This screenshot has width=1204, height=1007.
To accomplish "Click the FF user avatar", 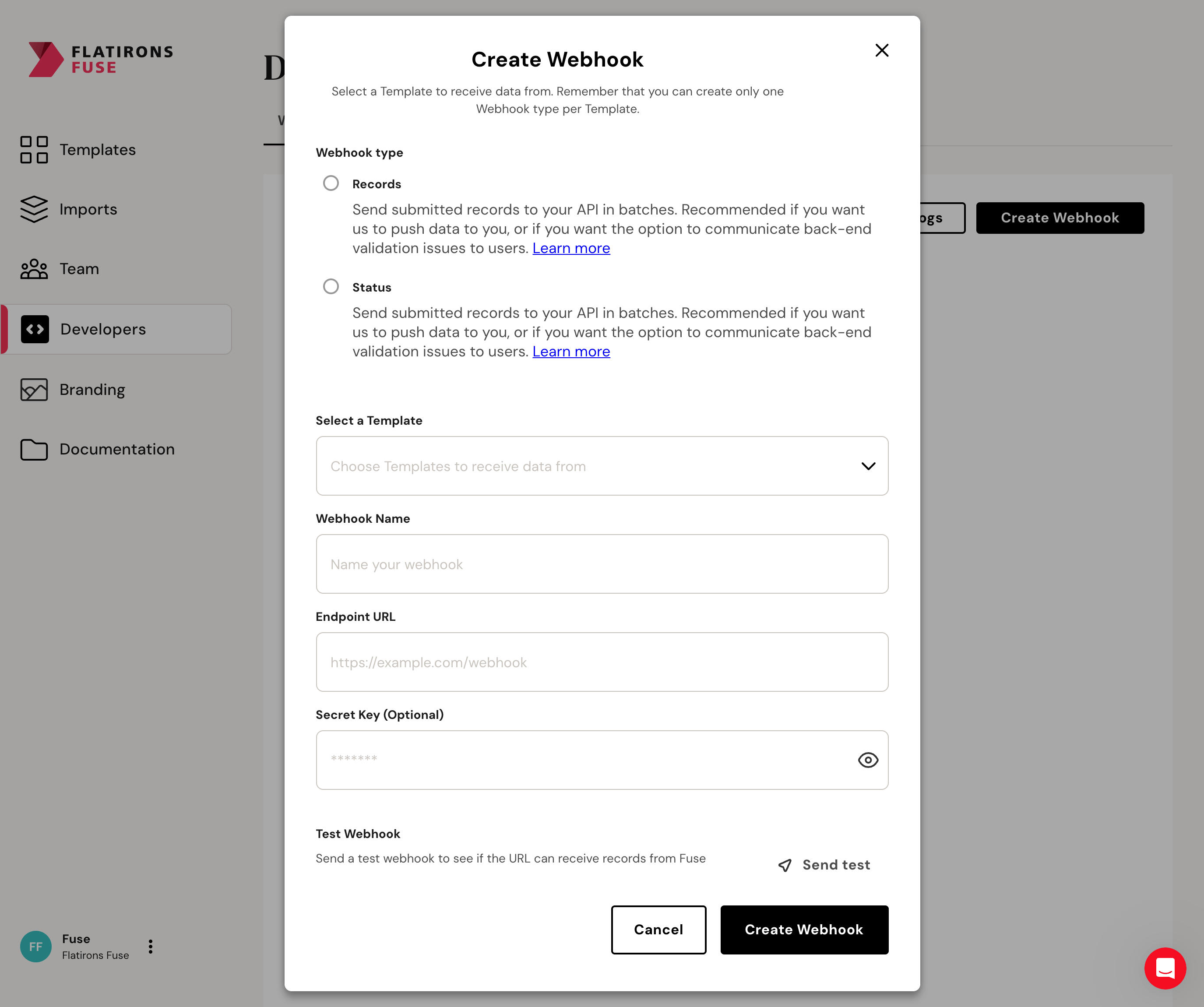I will pos(35,946).
